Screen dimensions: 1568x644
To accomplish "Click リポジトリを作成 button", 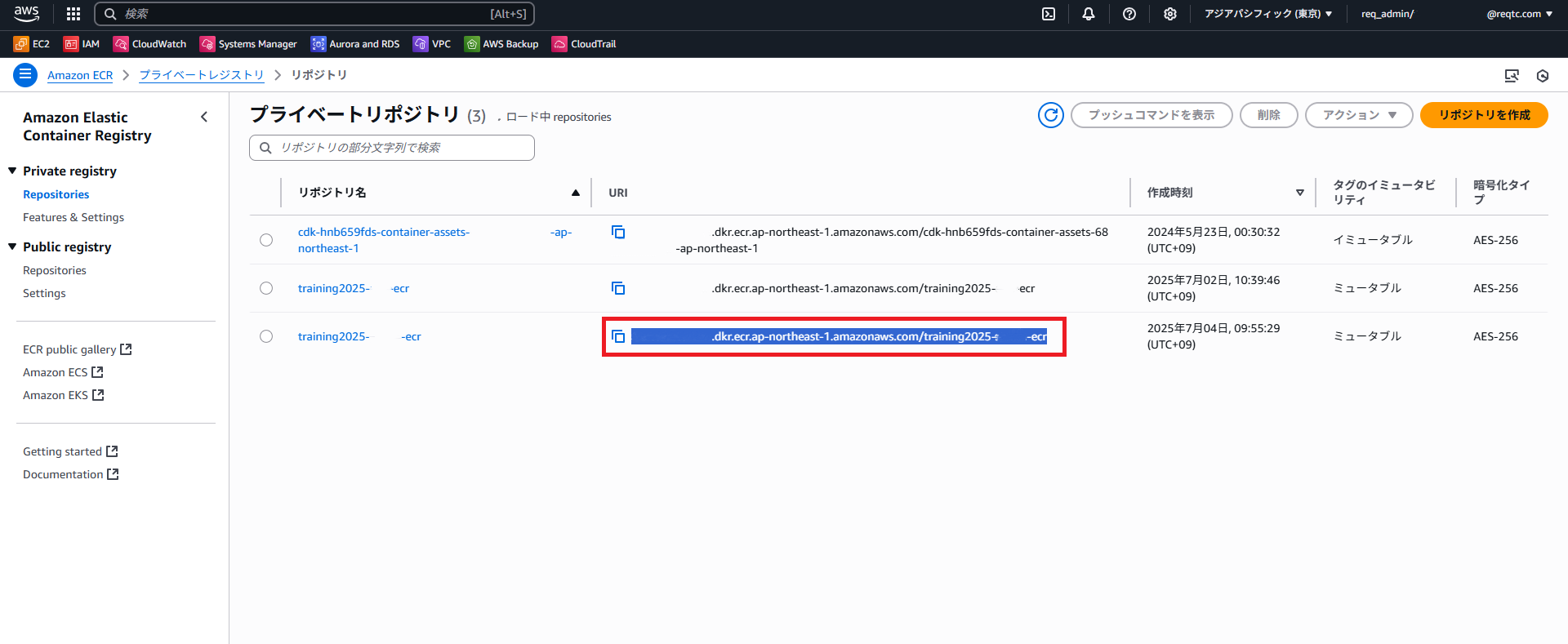I will [1484, 115].
